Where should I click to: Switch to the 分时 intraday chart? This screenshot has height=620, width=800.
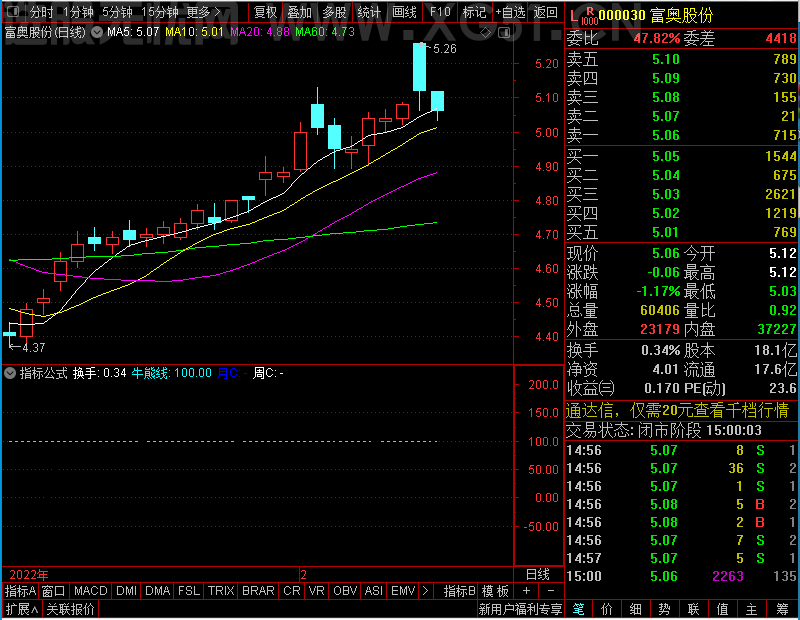[42, 12]
